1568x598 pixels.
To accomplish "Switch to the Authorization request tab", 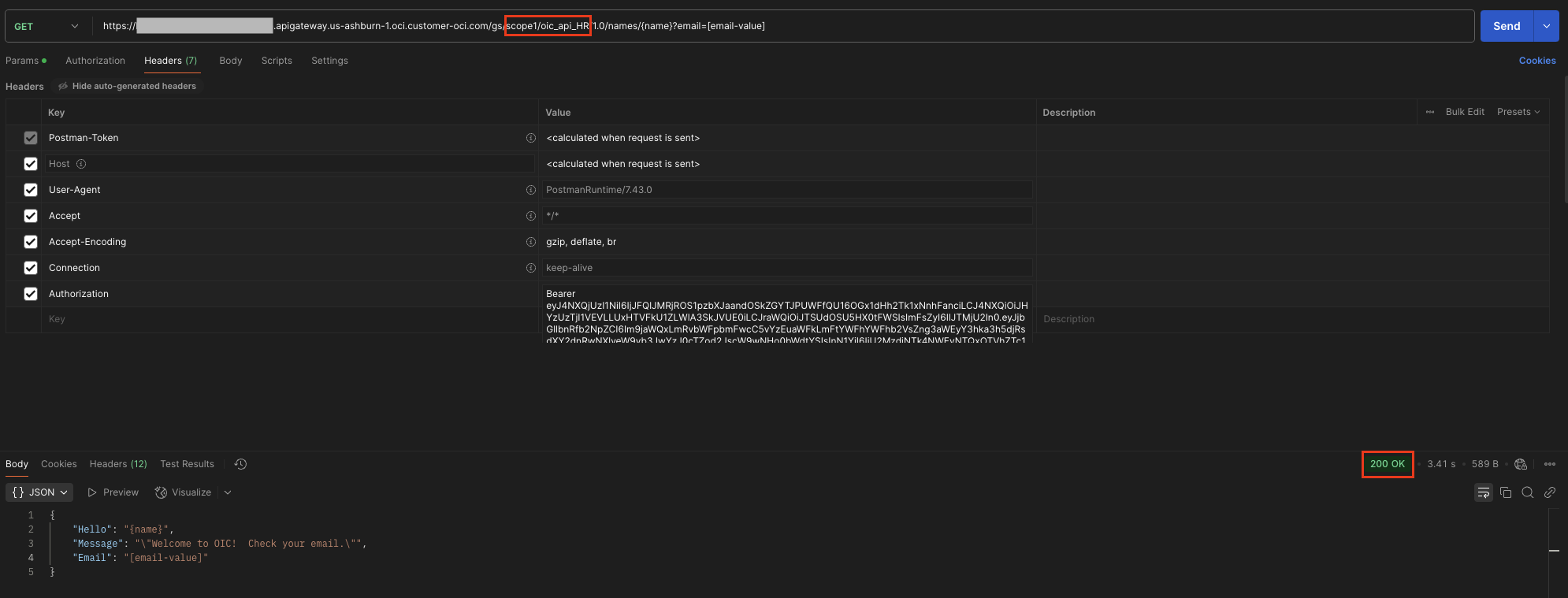I will pyautogui.click(x=95, y=61).
